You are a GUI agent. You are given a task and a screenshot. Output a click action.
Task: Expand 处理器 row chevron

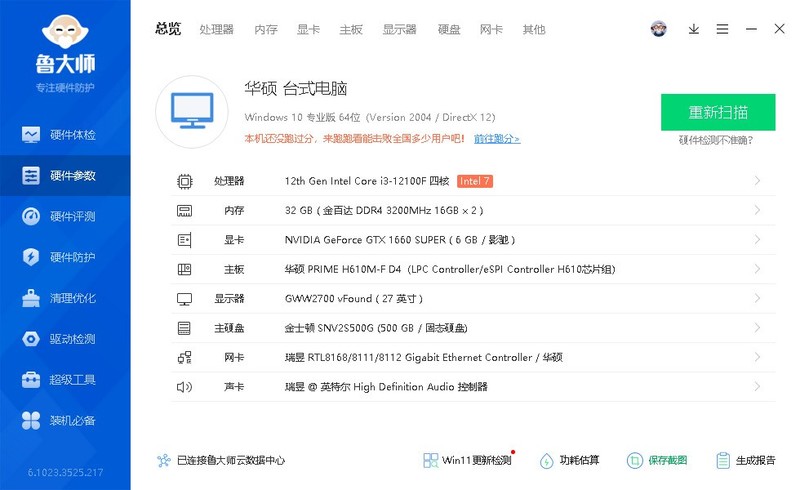coord(757,181)
